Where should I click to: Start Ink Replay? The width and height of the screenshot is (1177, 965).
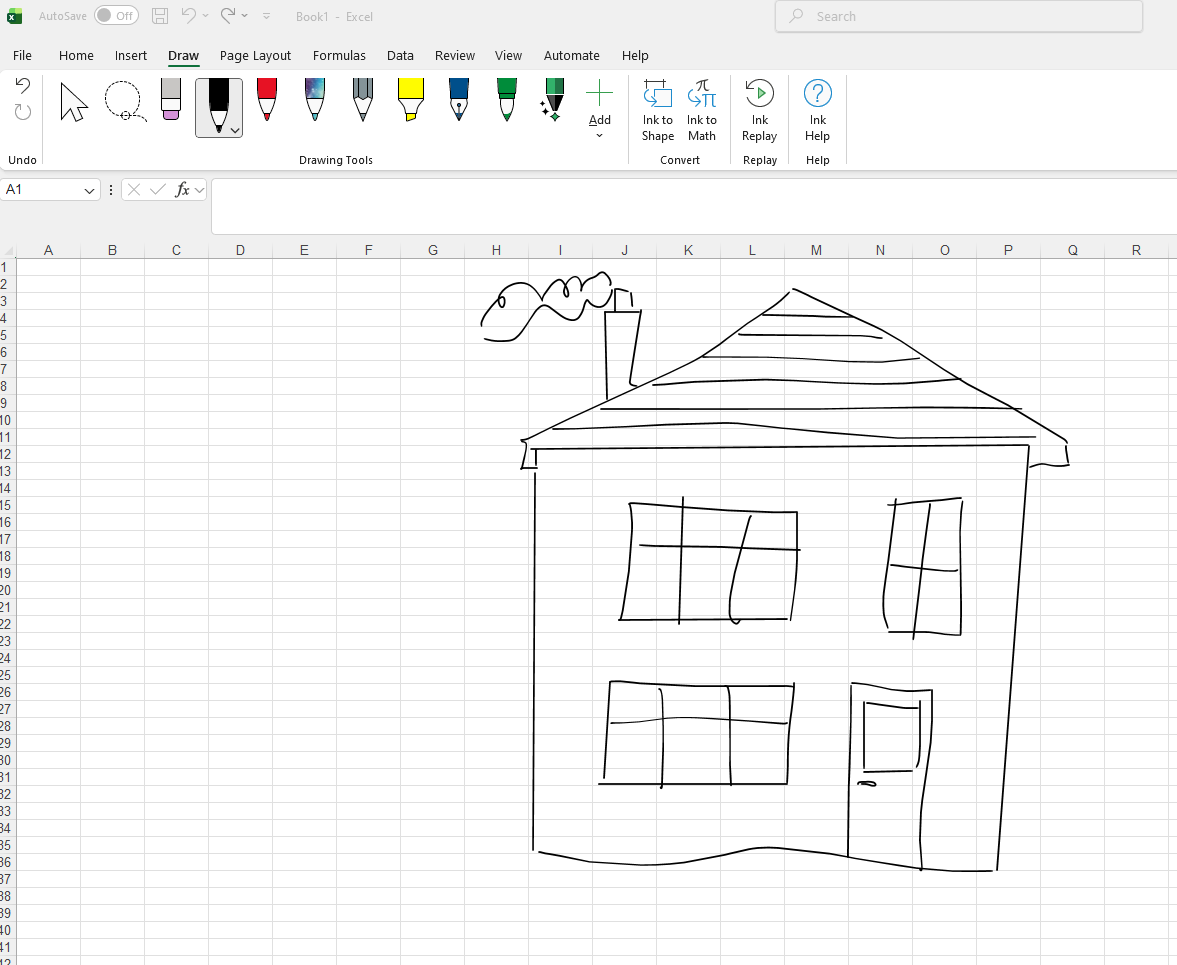[759, 110]
